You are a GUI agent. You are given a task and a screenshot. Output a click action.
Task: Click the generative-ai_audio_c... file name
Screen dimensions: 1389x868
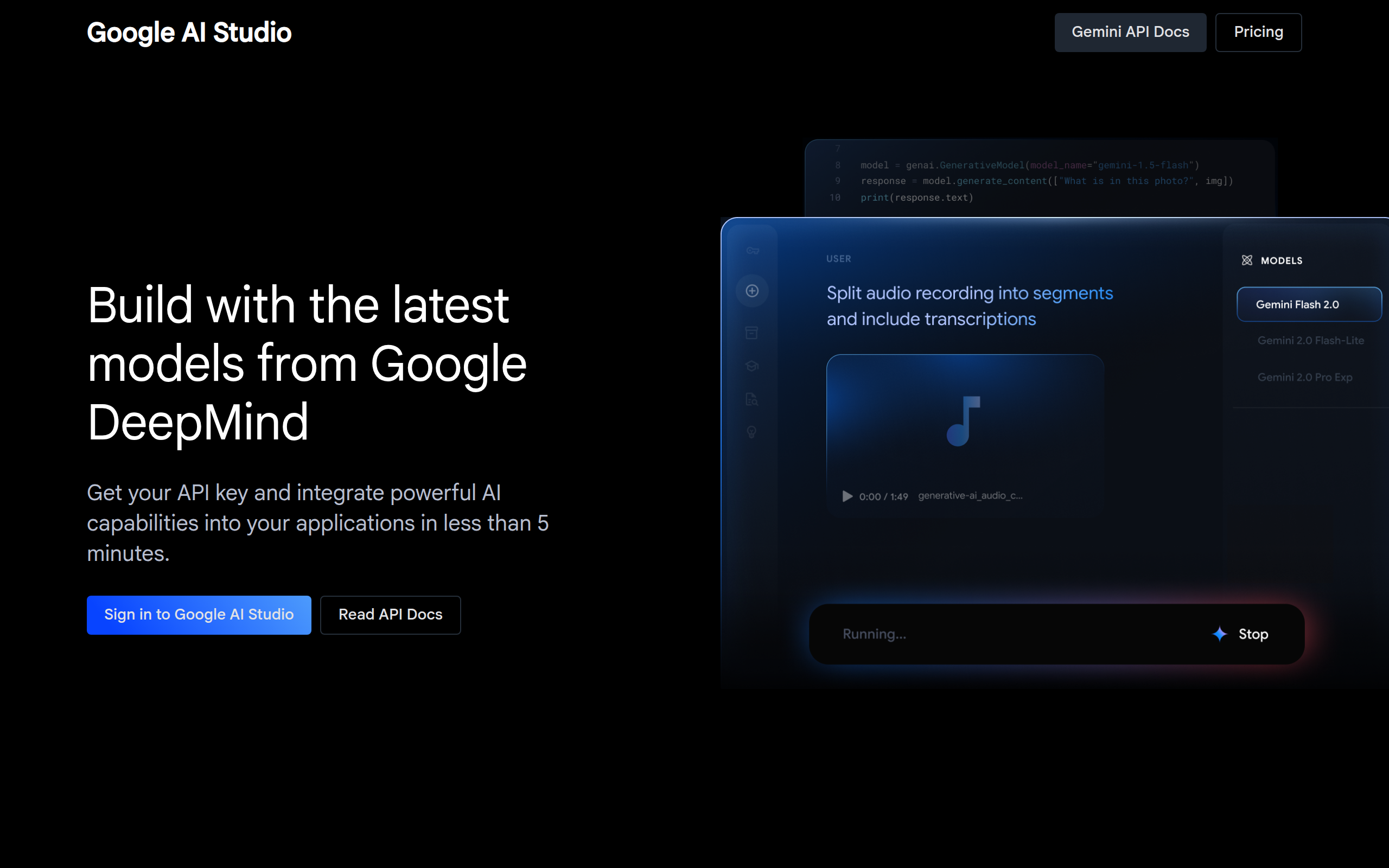tap(970, 496)
